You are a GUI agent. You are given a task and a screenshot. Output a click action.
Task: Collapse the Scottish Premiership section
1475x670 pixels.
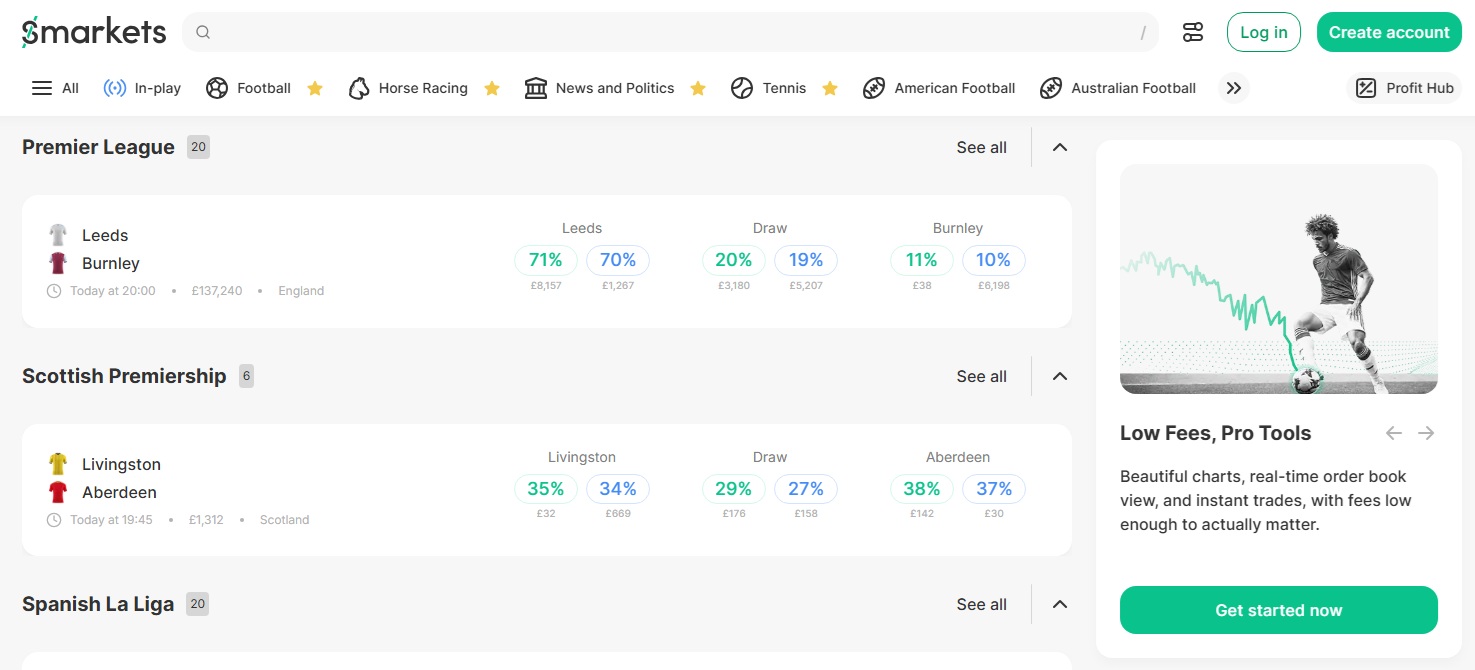pyautogui.click(x=1060, y=376)
